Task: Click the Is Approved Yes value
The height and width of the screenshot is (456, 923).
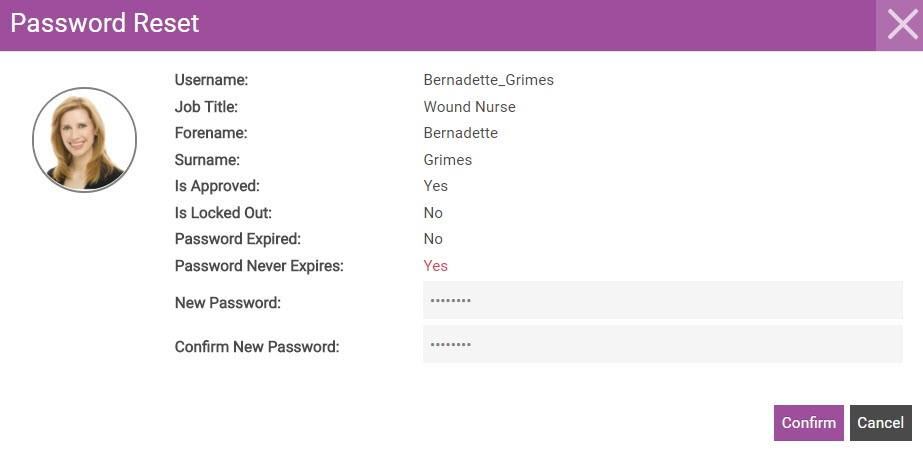Action: tap(436, 186)
